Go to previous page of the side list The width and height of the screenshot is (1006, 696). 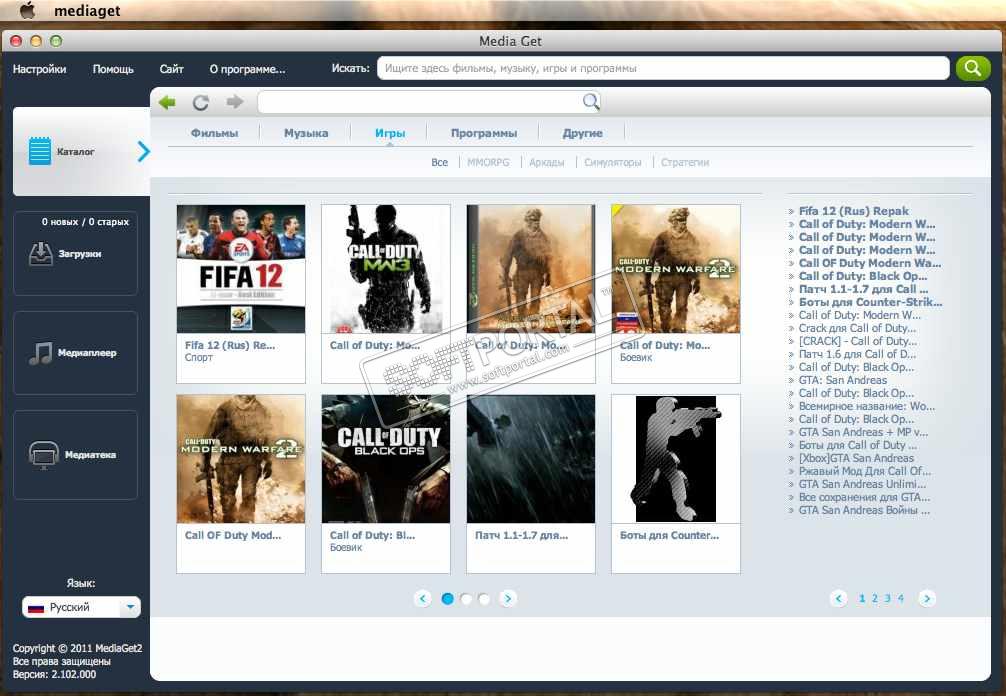pyautogui.click(x=838, y=598)
